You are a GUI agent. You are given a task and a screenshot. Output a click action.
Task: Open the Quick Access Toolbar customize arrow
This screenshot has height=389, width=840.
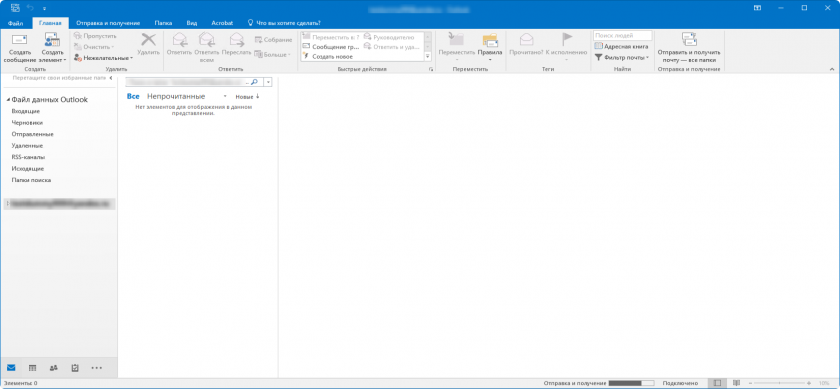click(x=44, y=9)
